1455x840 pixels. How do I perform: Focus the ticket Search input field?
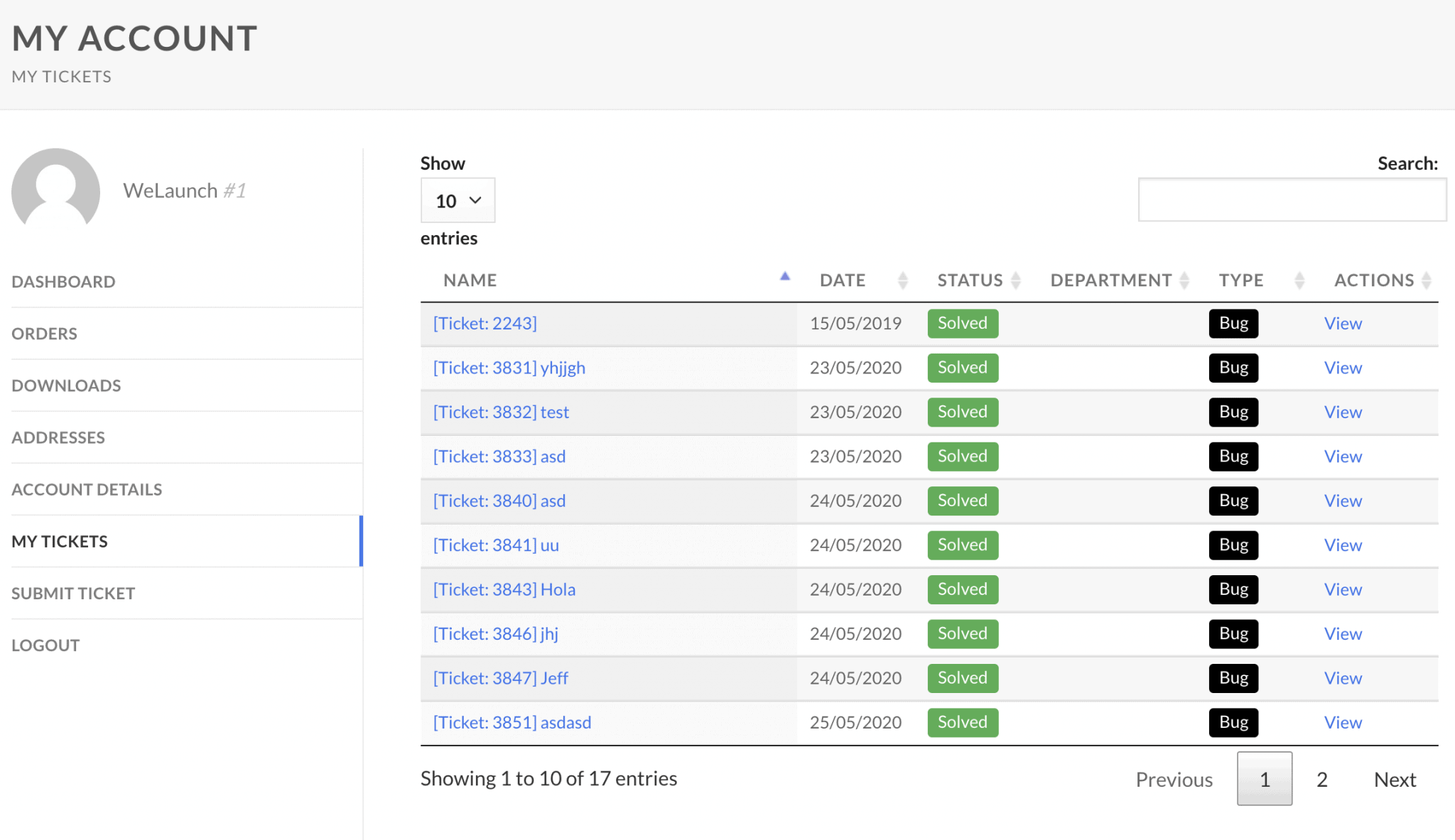point(1292,200)
